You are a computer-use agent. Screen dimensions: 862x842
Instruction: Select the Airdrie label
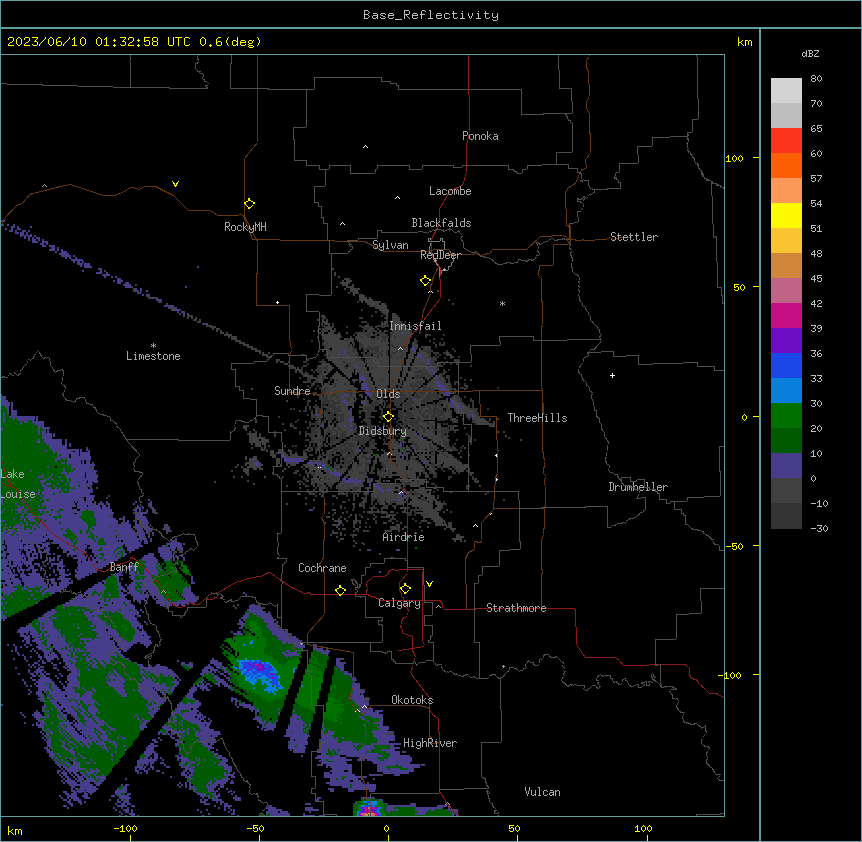pos(403,537)
